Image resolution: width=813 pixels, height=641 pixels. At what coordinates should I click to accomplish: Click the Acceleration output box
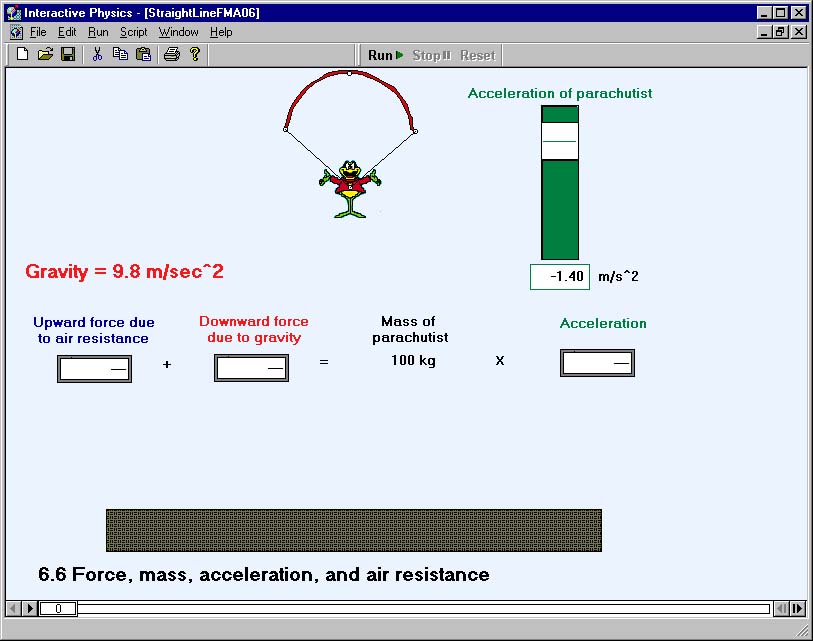(x=597, y=363)
